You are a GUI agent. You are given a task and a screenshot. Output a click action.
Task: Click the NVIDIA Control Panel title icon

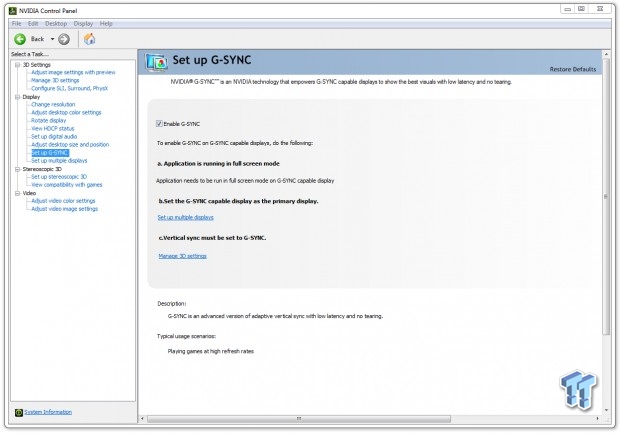click(13, 11)
